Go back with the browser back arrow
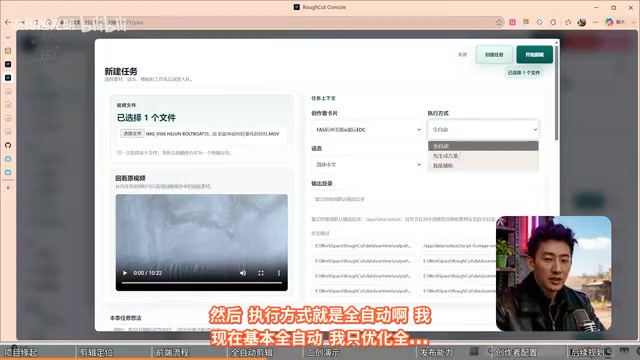 point(7,22)
